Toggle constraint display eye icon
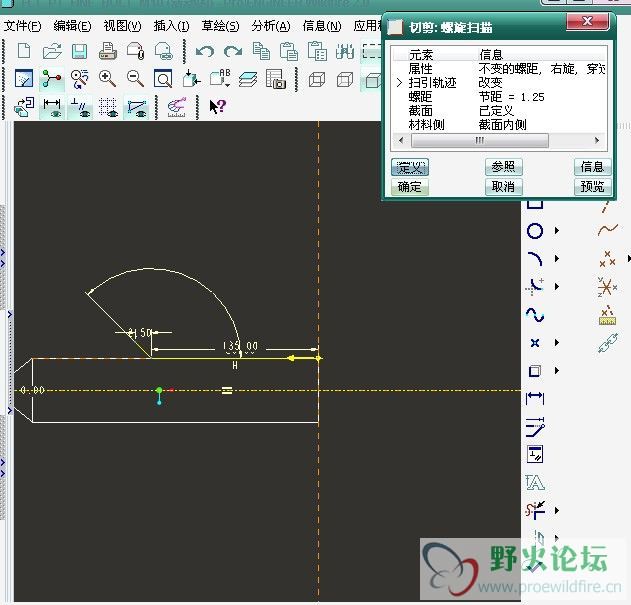Screen dimensions: 631x605 [80, 107]
